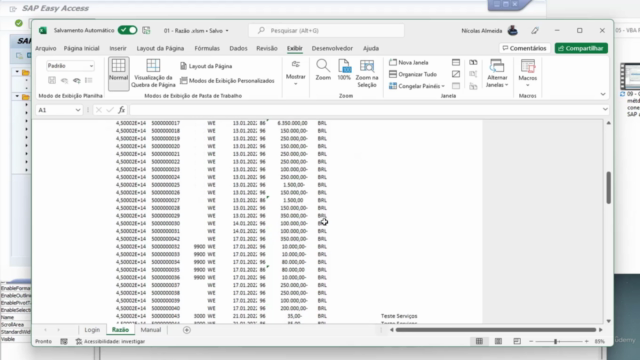Open Congelar Painéis dropdown
Viewport: 640px width, 360px height.
(x=417, y=86)
